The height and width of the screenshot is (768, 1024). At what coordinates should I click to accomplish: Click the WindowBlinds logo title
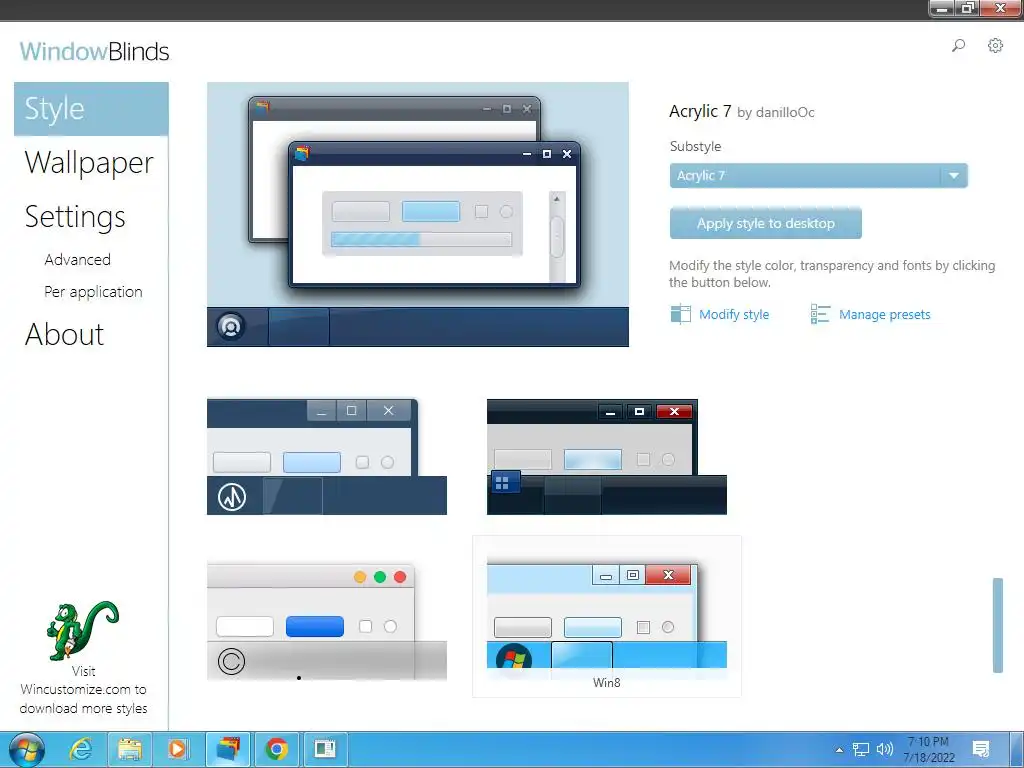94,51
